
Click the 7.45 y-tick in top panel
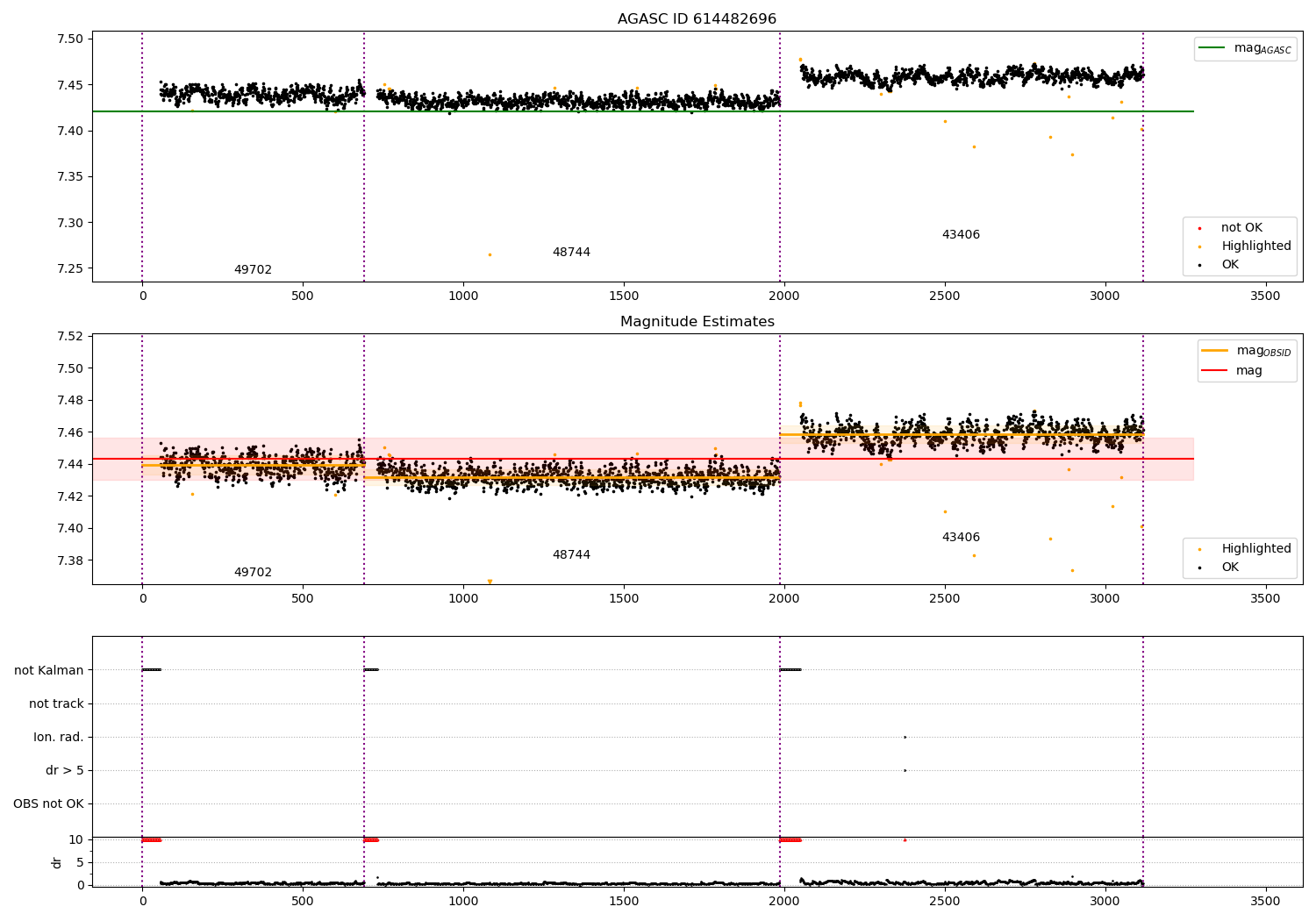click(x=68, y=85)
